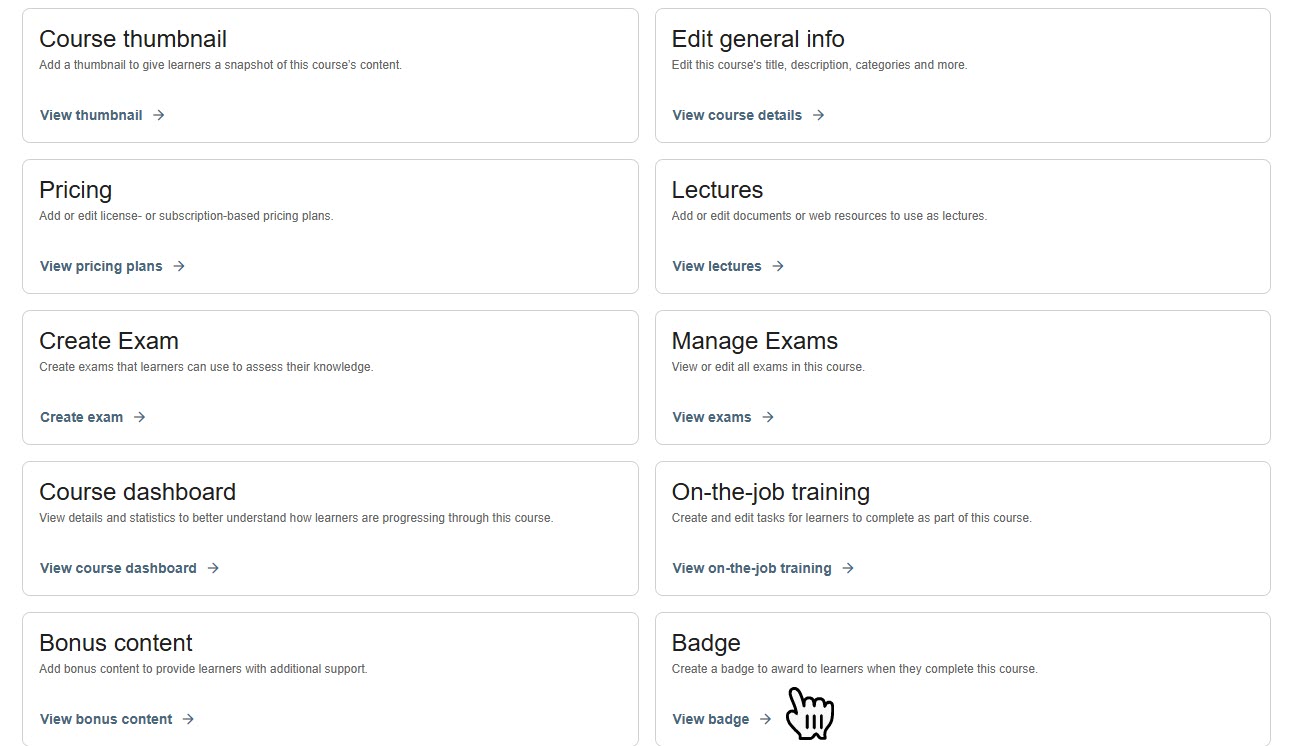This screenshot has width=1300, height=746.
Task: Click arrow icon beside View course dashboard
Action: click(x=213, y=568)
